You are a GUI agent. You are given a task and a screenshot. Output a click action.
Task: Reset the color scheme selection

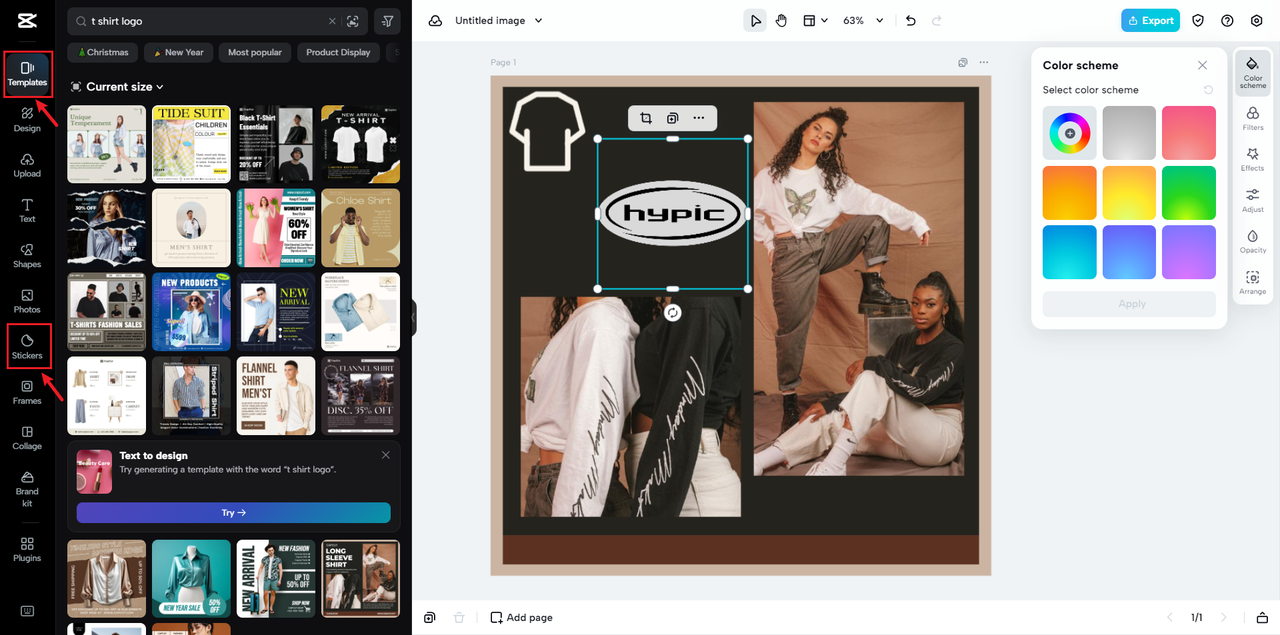point(1208,90)
